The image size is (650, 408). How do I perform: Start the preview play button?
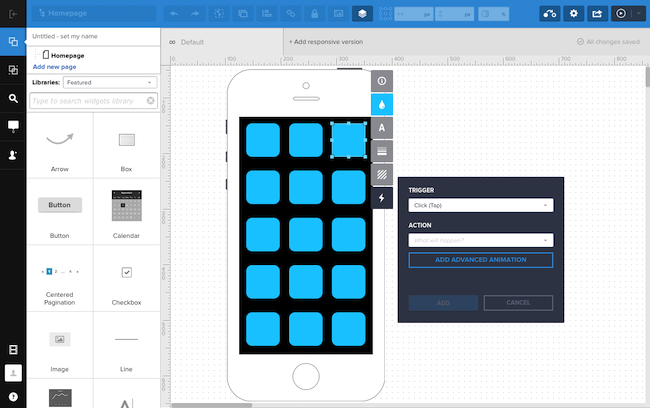[621, 14]
